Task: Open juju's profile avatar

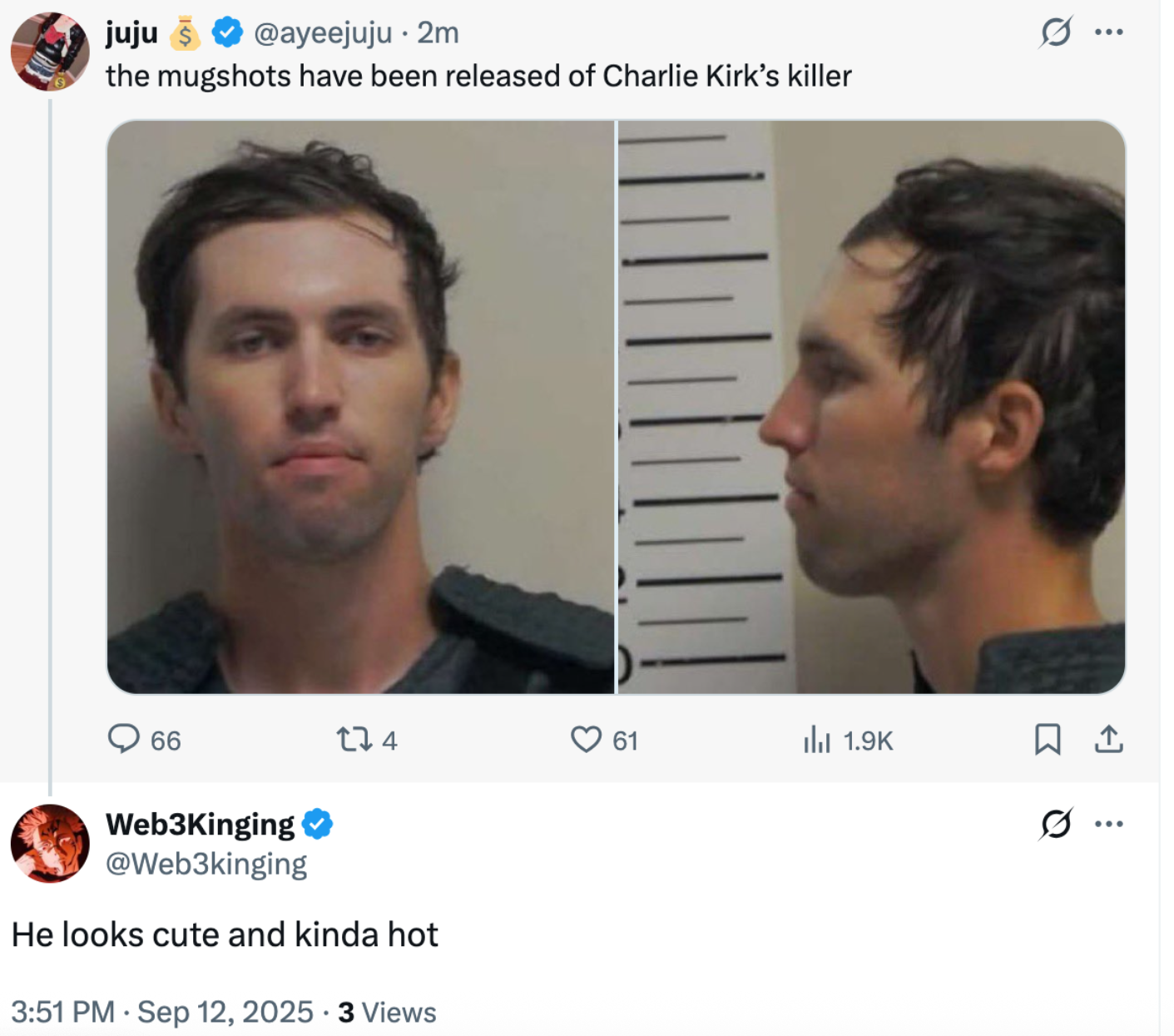Action: 50,52
